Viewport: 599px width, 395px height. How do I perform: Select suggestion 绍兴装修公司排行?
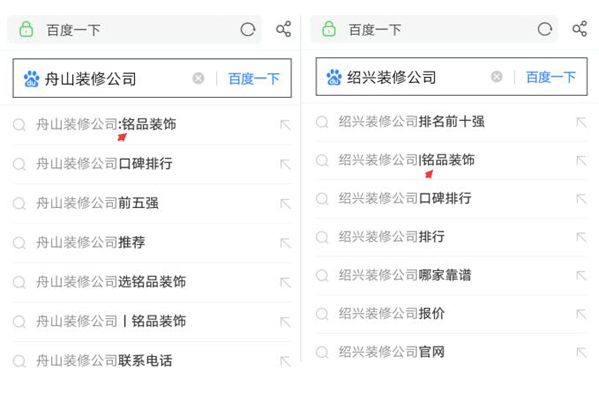[452, 237]
